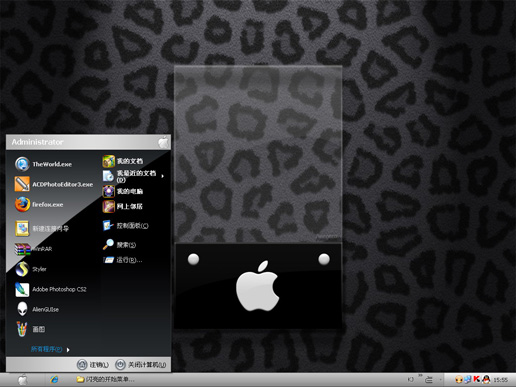Open the red K antivirus tray icon
Screen dimensions: 516x387
point(477,379)
